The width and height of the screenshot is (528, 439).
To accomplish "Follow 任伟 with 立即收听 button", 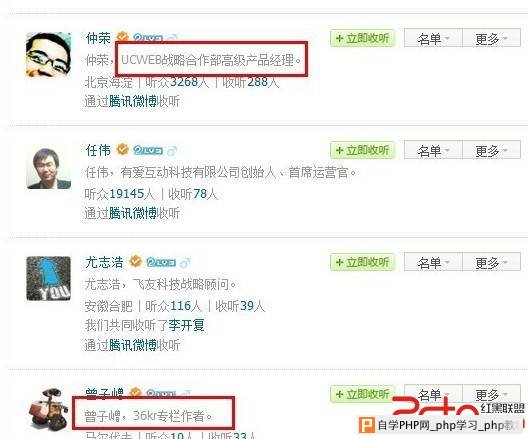I will [x=362, y=150].
